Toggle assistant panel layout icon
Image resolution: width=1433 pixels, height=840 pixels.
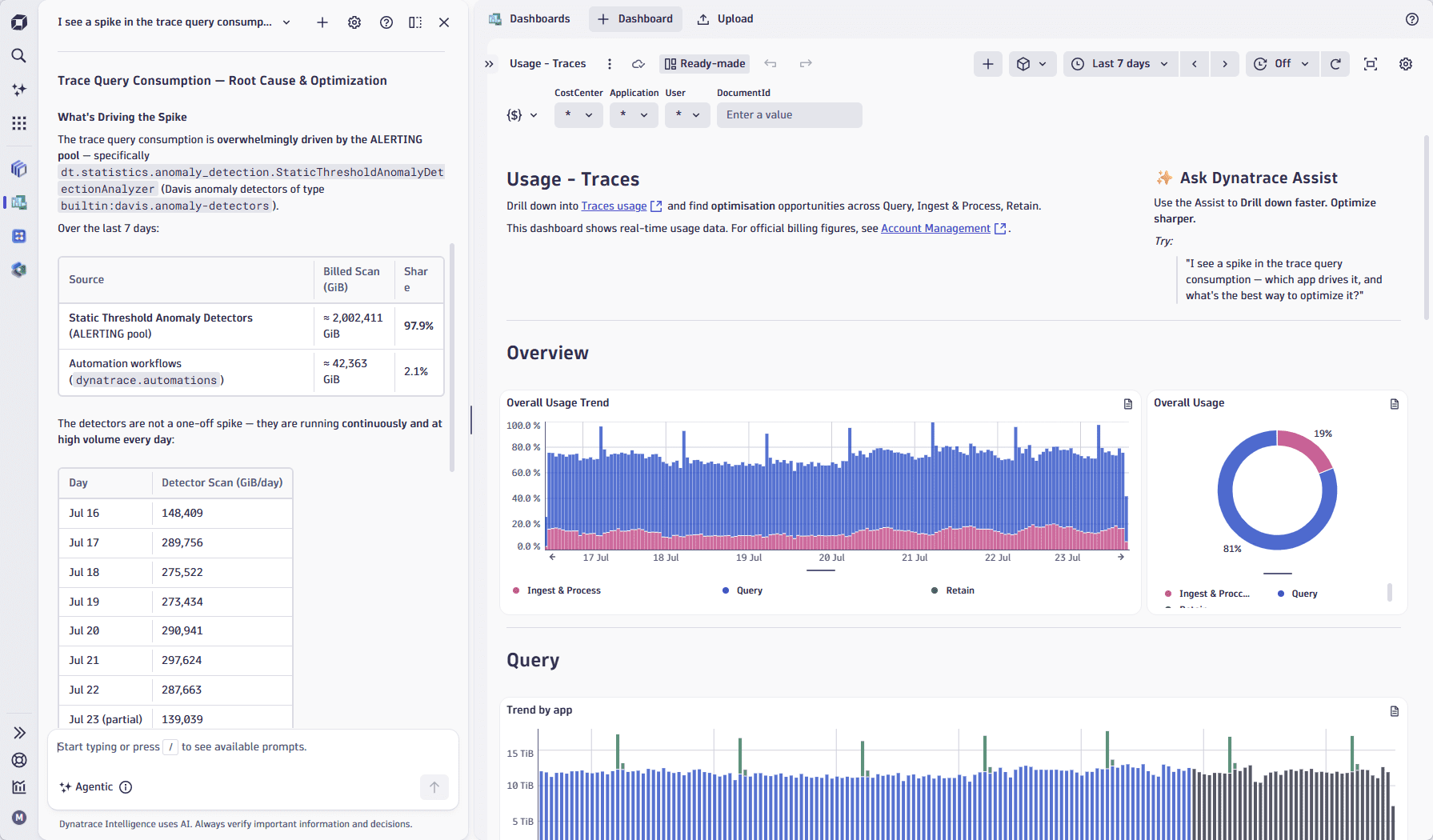[x=415, y=22]
